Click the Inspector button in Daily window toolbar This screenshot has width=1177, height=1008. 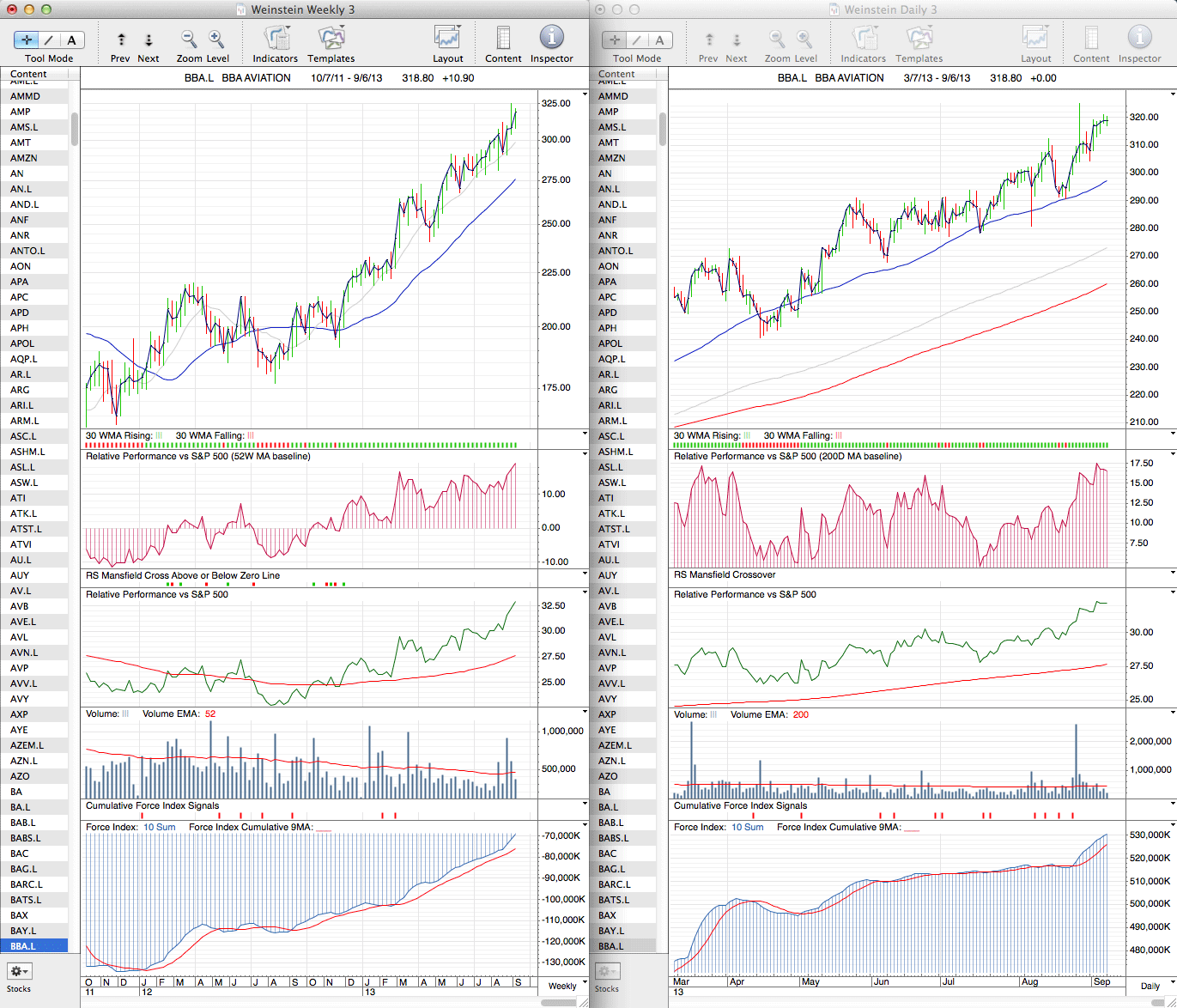pyautogui.click(x=1139, y=39)
